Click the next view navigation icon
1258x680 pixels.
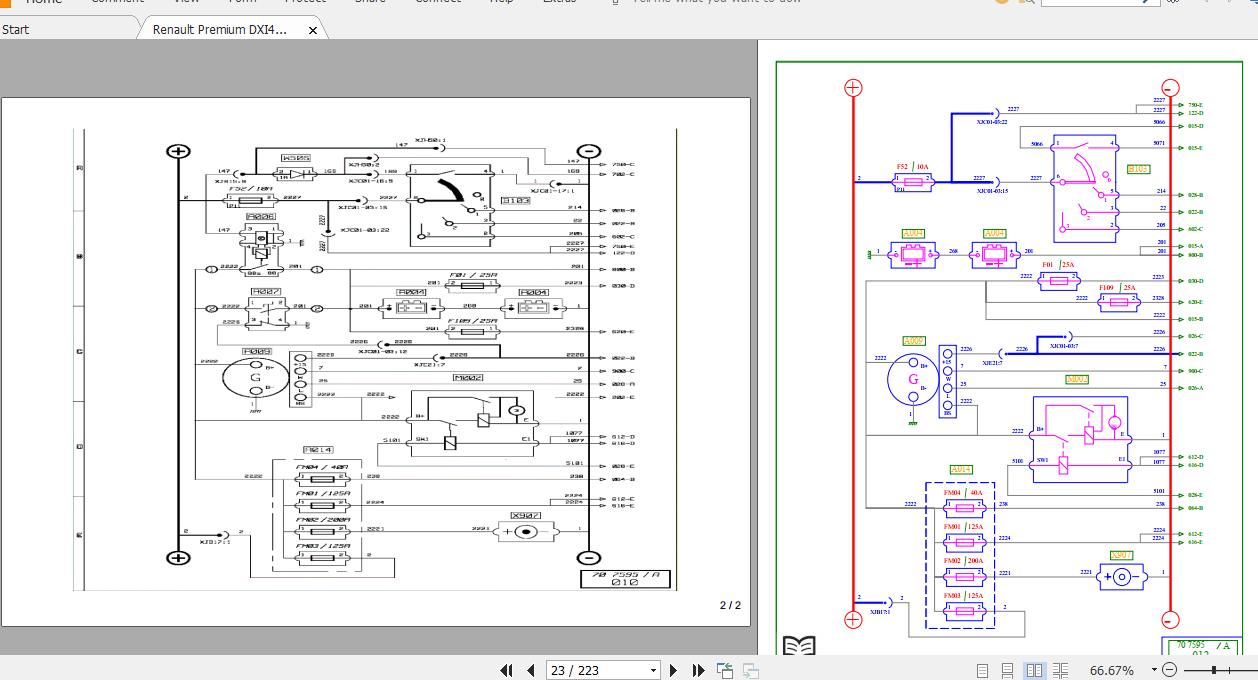pyautogui.click(x=750, y=670)
